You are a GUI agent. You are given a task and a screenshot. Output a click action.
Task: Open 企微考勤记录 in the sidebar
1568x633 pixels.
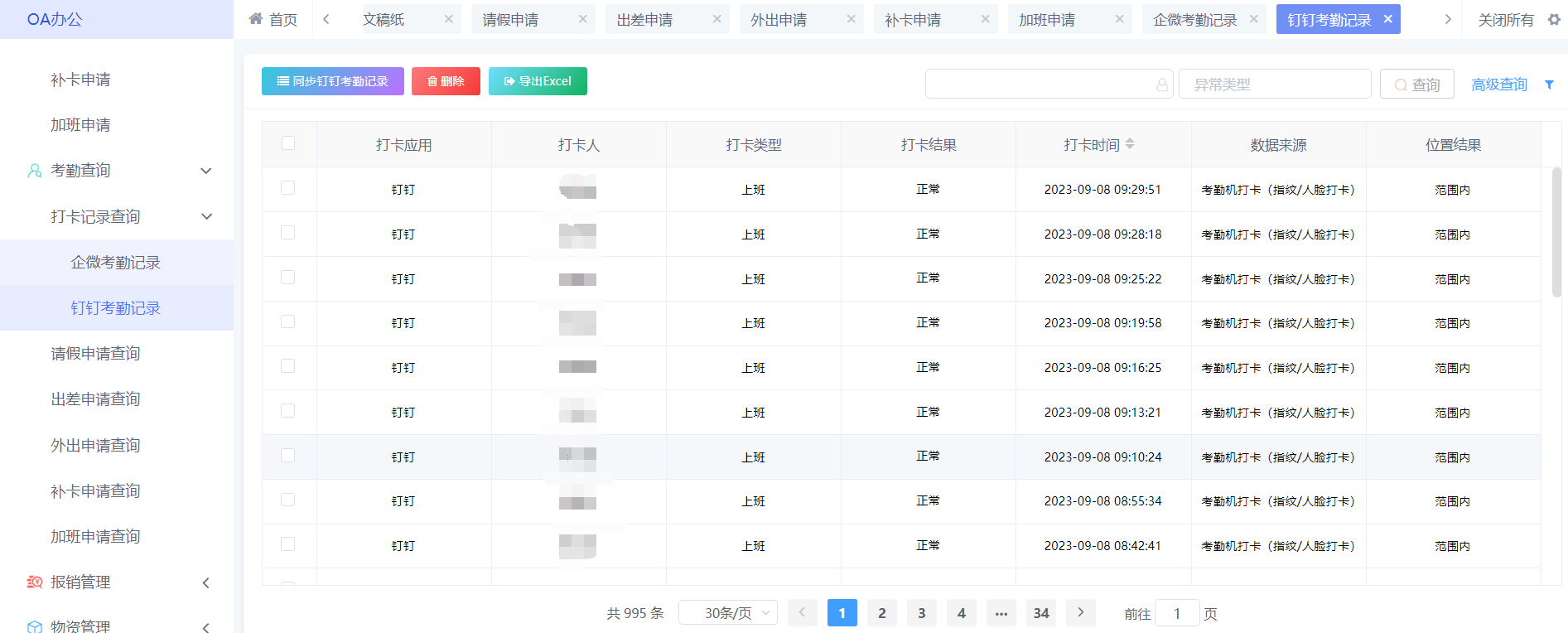(115, 263)
